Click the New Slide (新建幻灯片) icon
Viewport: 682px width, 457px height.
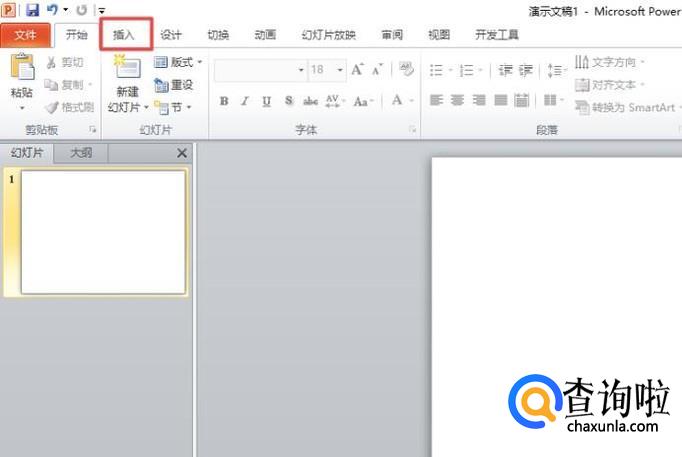pyautogui.click(x=127, y=70)
